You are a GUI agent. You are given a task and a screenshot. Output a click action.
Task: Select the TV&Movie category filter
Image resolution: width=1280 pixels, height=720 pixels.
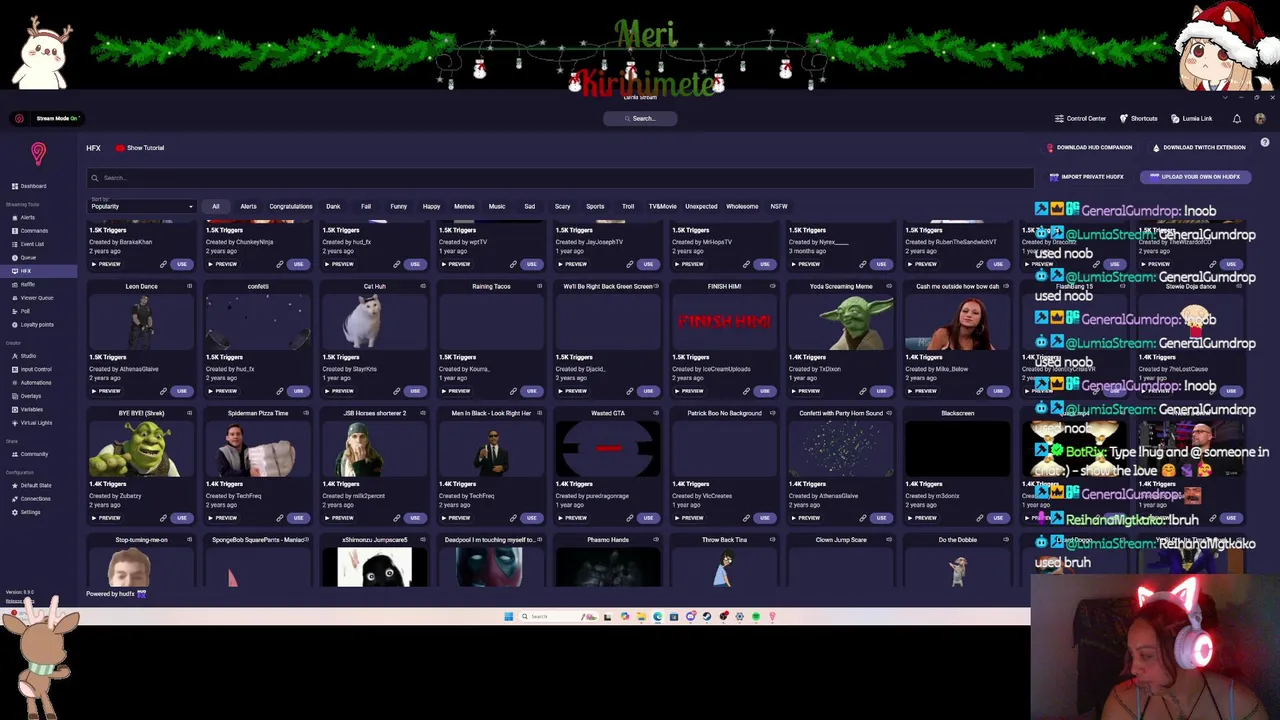click(x=662, y=206)
